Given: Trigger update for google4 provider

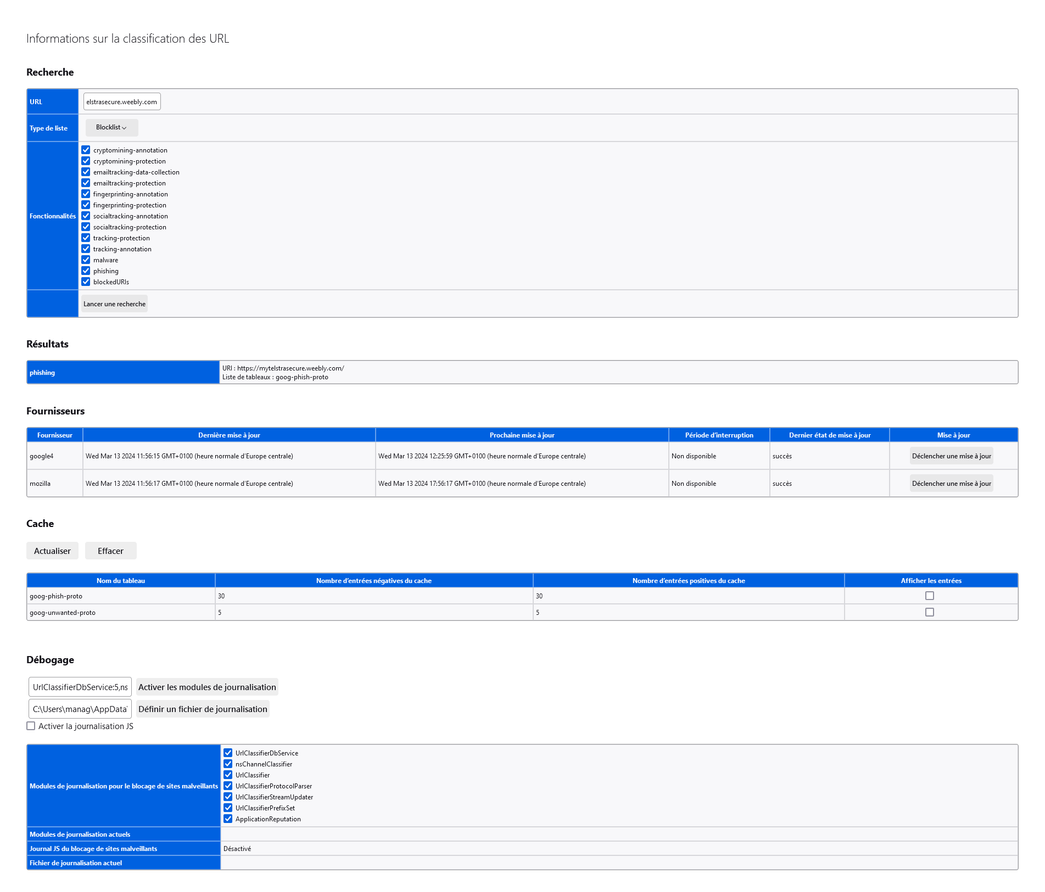Looking at the screenshot, I should click(x=951, y=456).
